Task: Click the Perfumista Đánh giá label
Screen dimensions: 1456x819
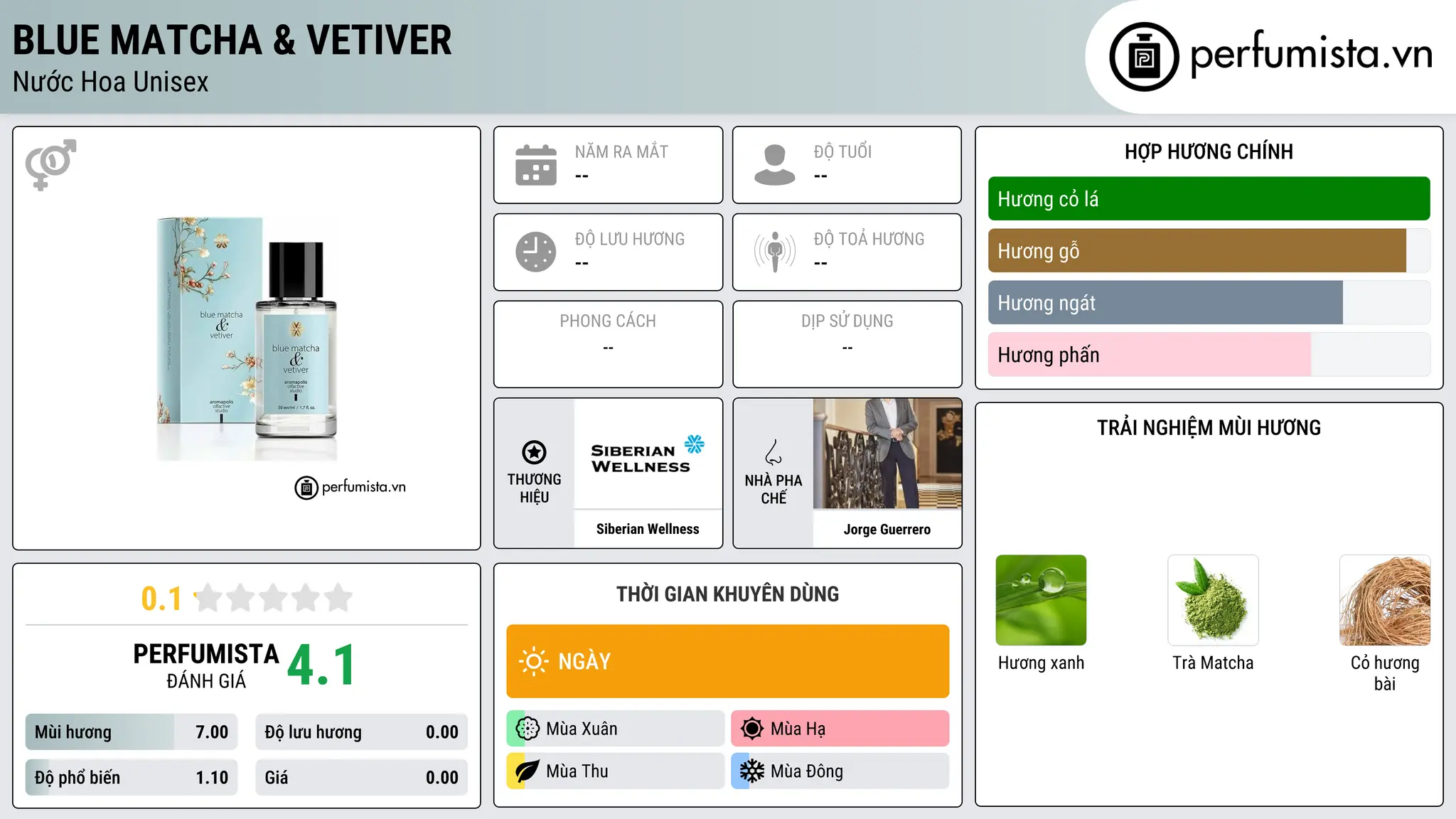Action: (x=206, y=665)
